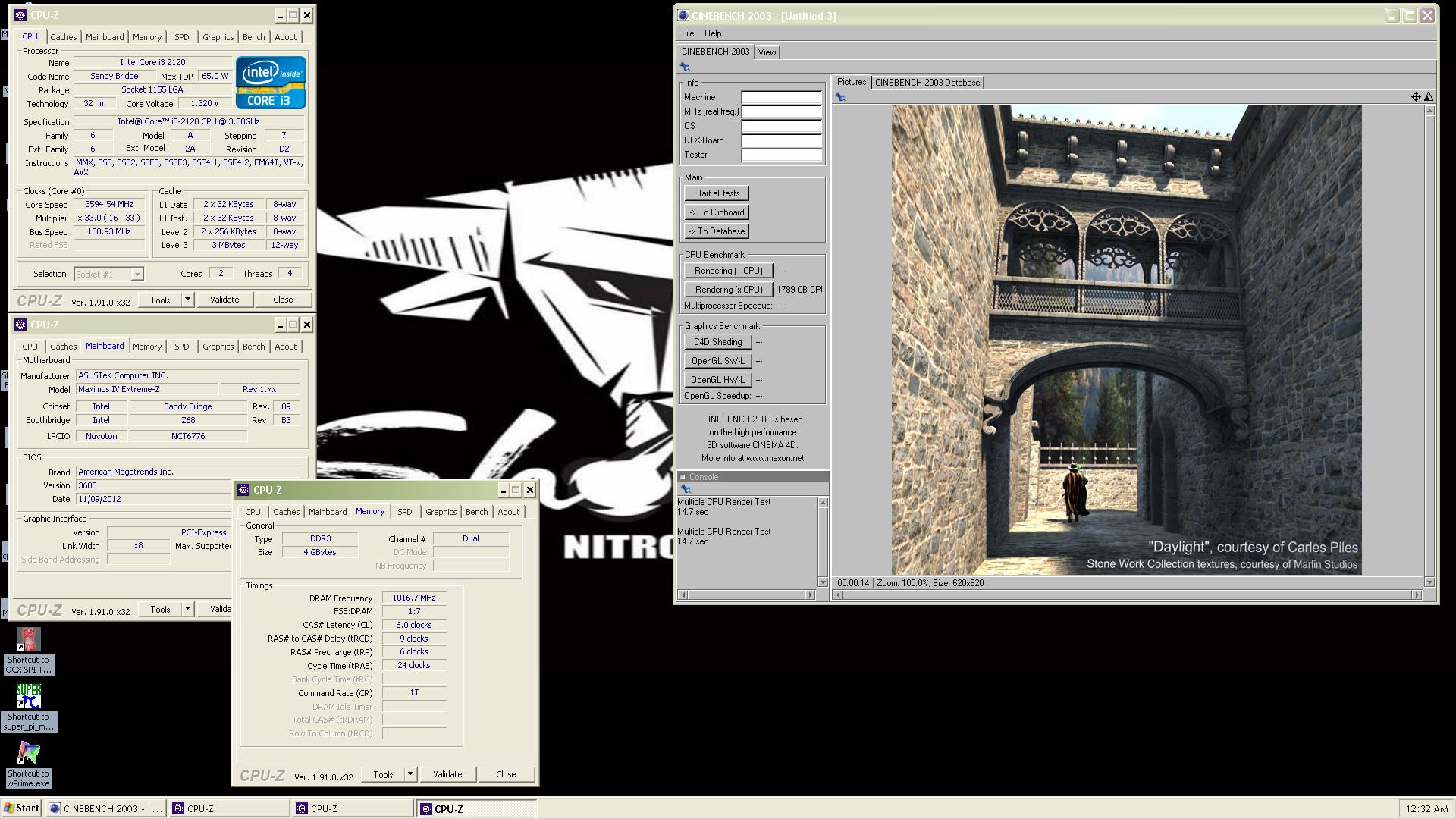Screen dimensions: 1456x819
Task: Run the OpenGL HW-L test
Action: [x=717, y=380]
